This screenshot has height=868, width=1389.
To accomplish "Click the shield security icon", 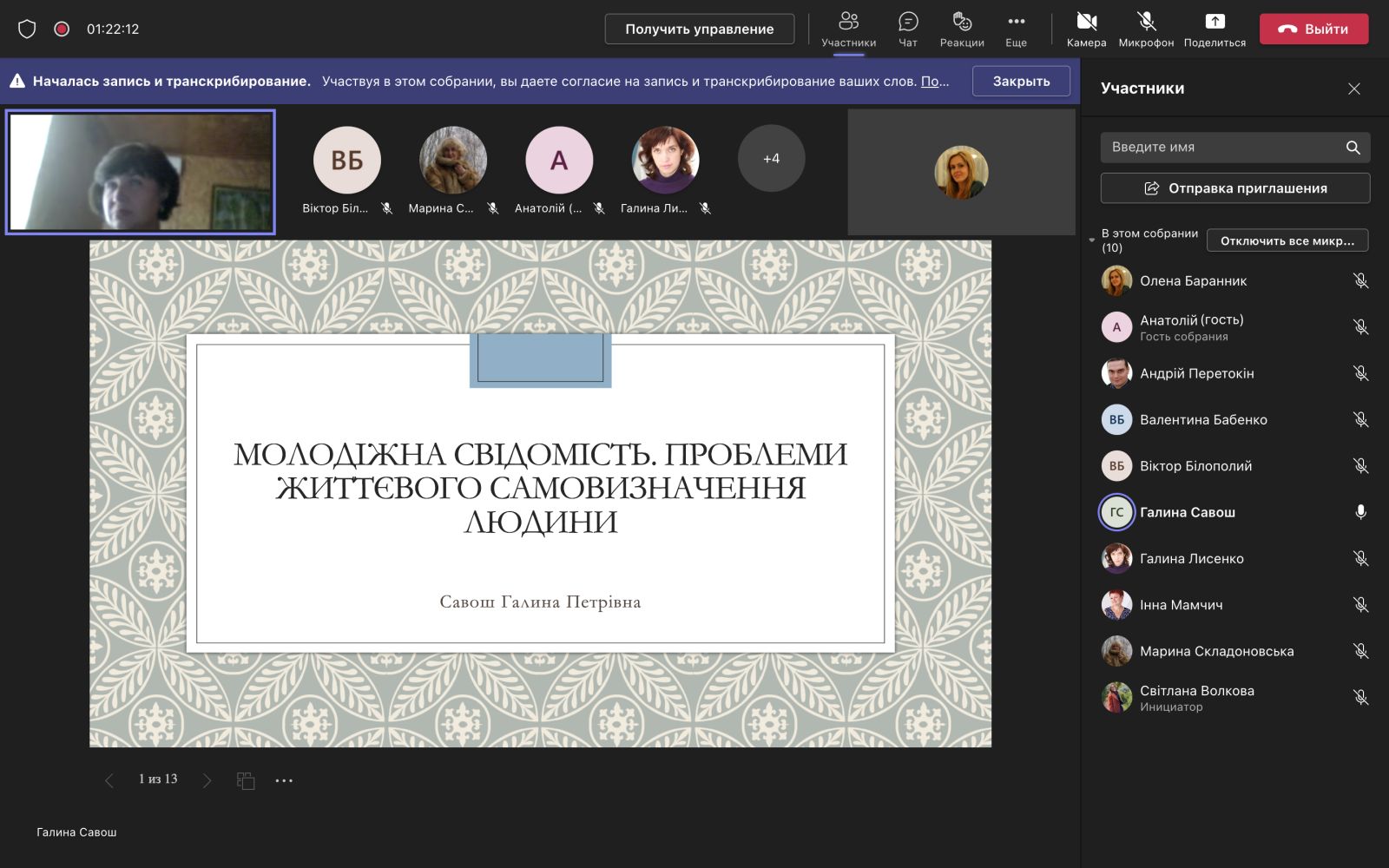I will pos(27,29).
